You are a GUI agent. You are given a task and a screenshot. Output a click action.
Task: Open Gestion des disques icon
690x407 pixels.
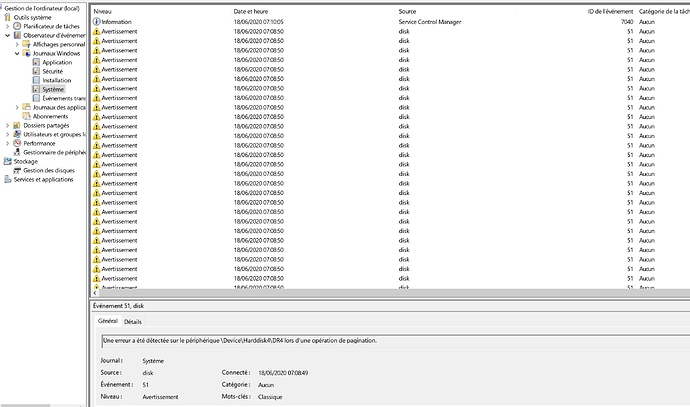pos(17,170)
